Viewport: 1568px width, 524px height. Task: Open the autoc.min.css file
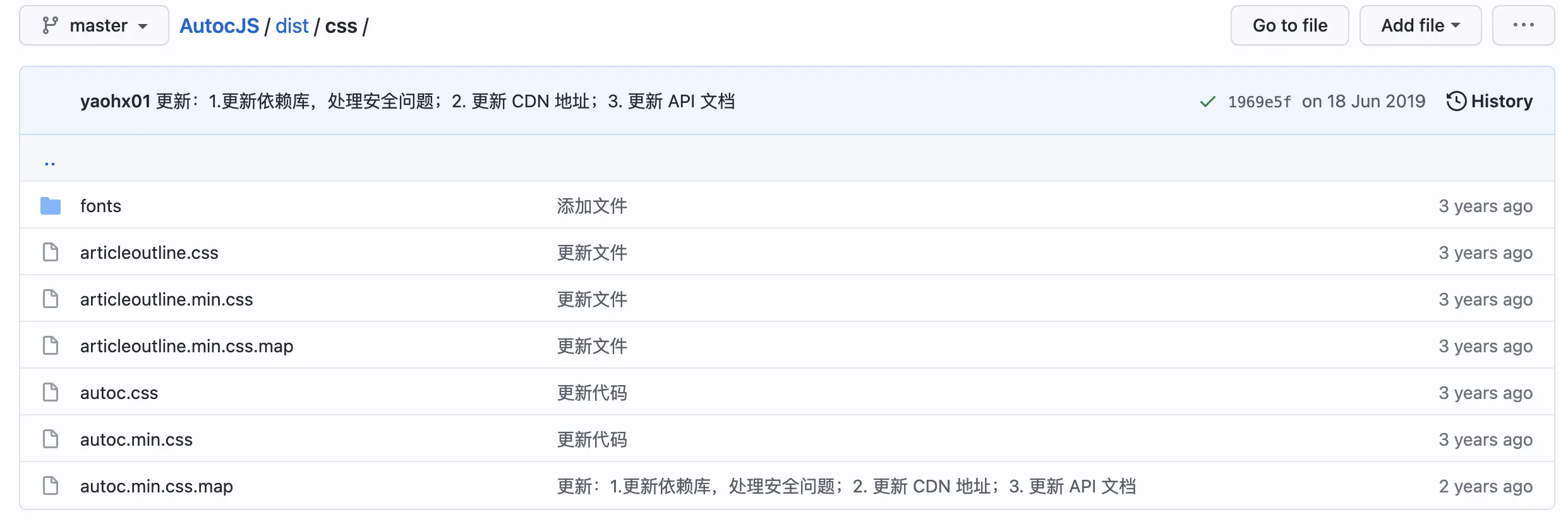(x=136, y=439)
